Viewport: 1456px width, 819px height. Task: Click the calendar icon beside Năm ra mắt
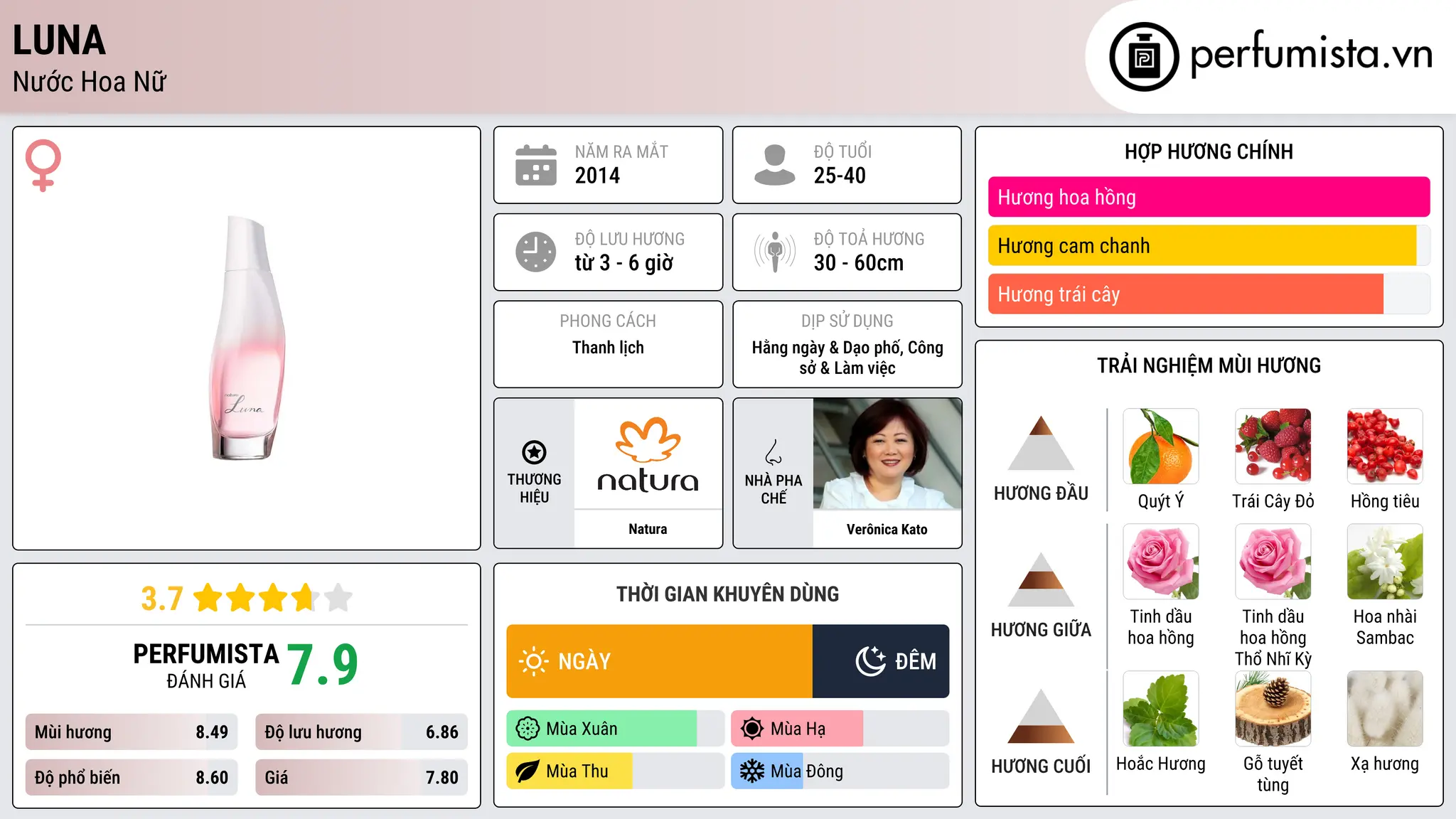pyautogui.click(x=536, y=165)
